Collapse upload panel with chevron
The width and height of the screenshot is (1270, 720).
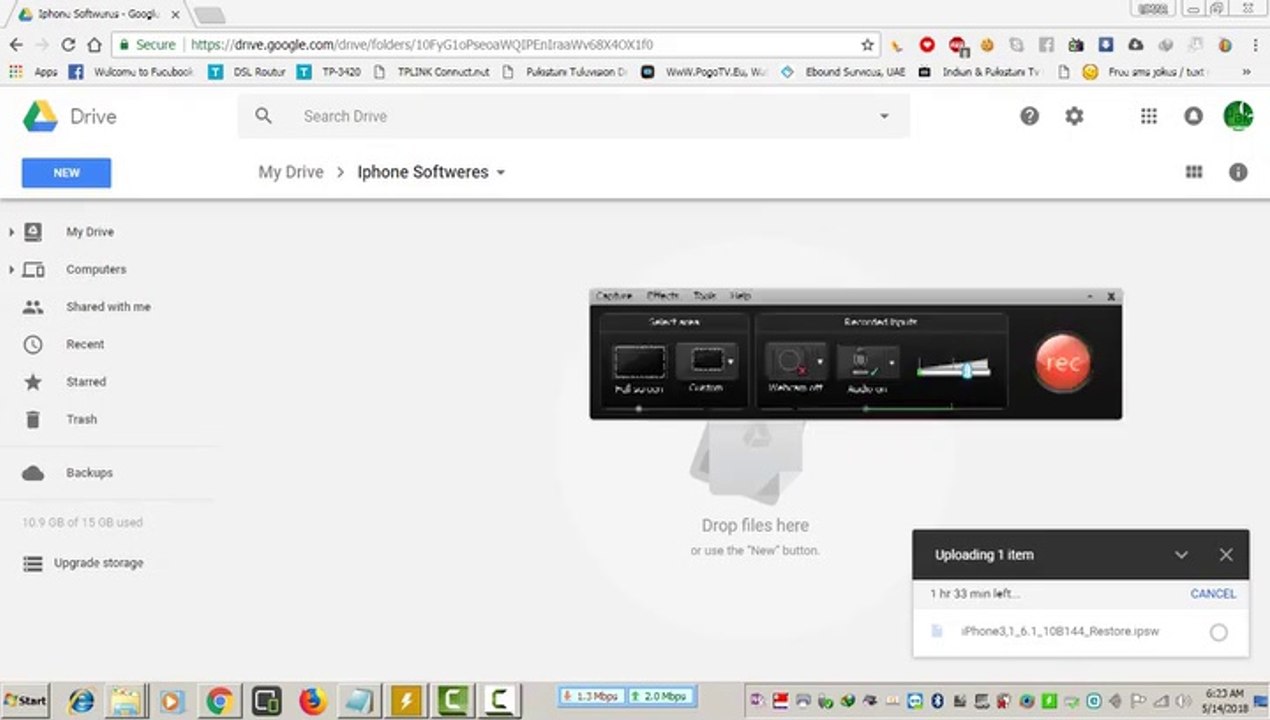pyautogui.click(x=1181, y=555)
